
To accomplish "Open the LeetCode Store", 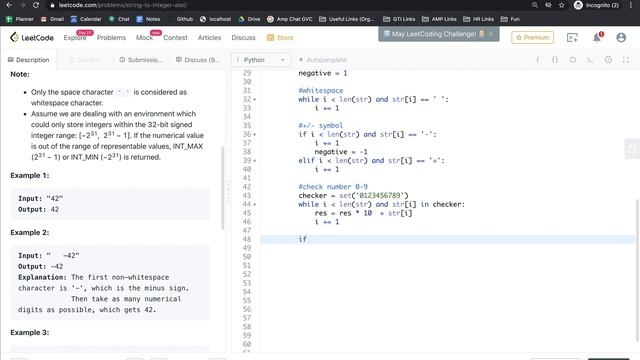I will (280, 38).
